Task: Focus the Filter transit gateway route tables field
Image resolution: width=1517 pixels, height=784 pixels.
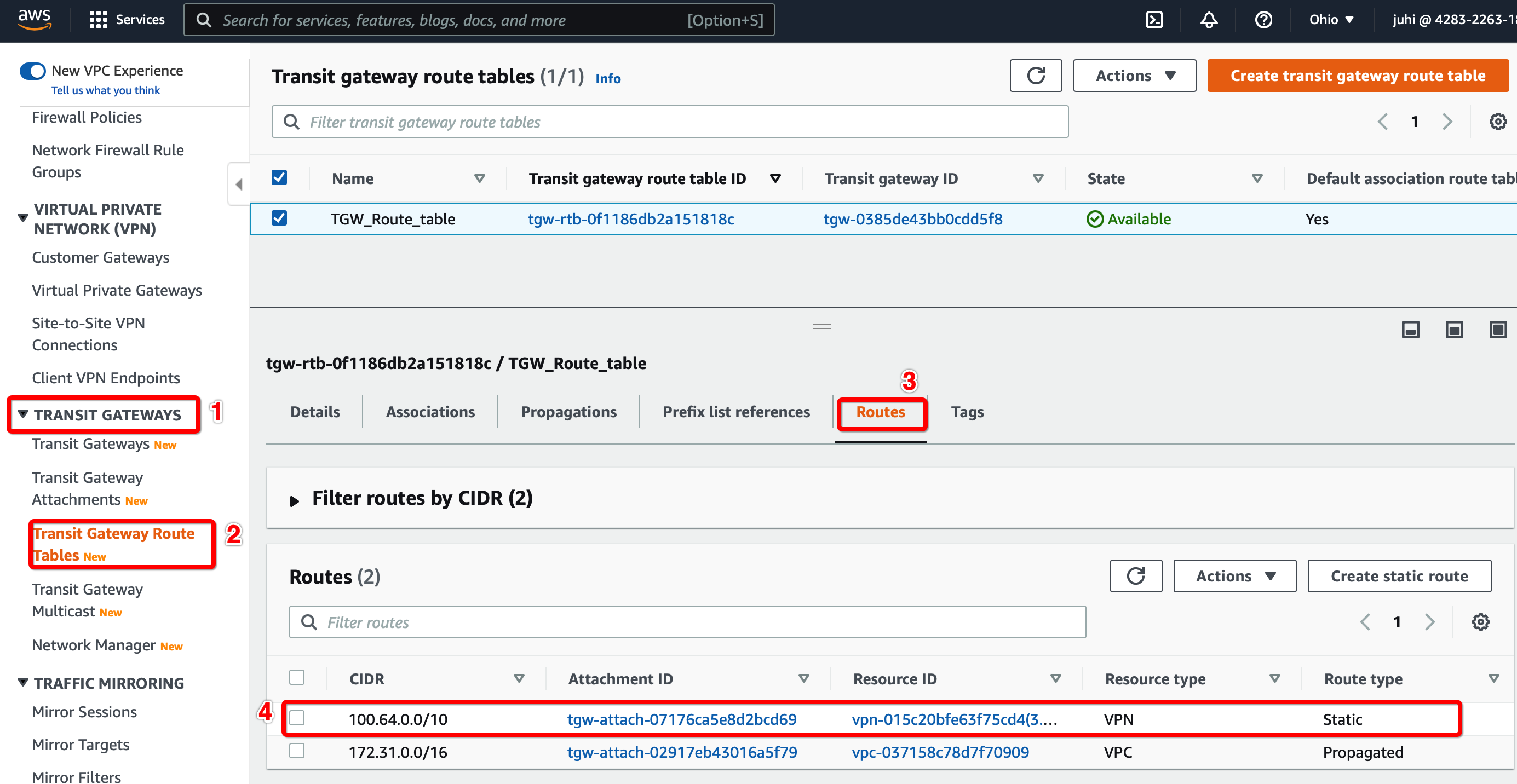Action: click(x=670, y=122)
